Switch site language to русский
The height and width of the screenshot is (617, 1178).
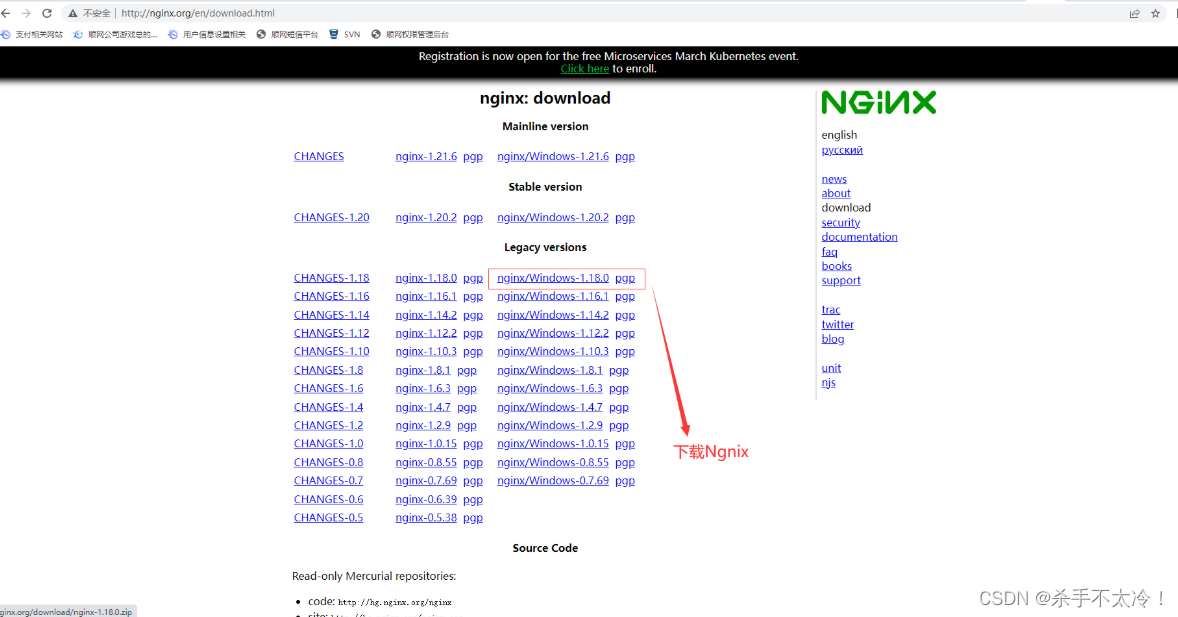[x=842, y=150]
